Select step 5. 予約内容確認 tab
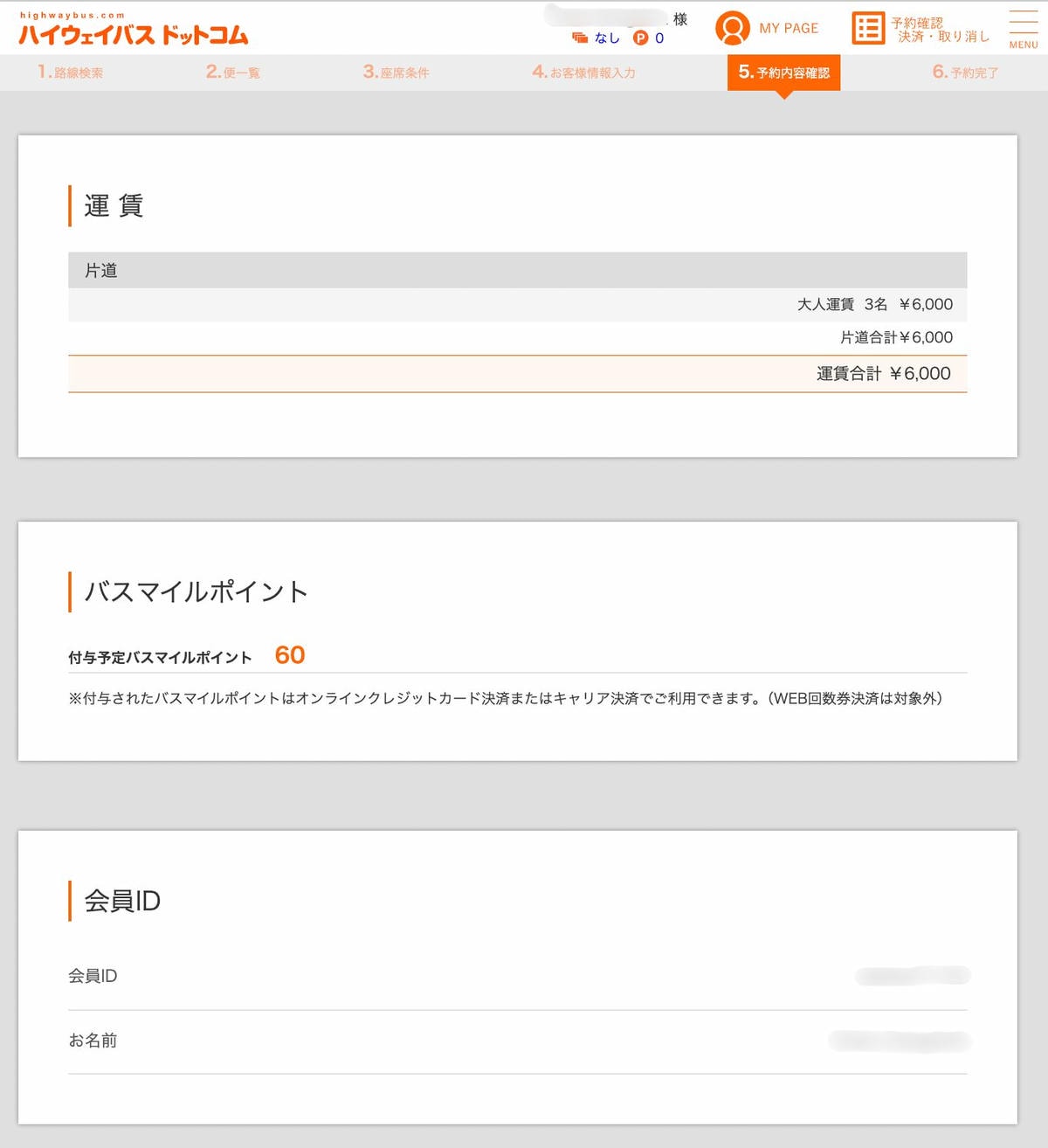1048x1148 pixels. (x=783, y=73)
